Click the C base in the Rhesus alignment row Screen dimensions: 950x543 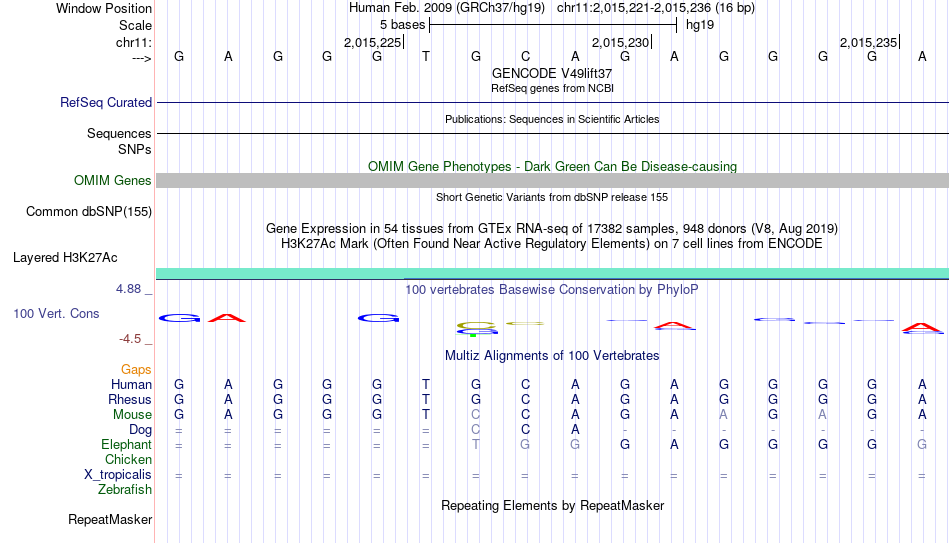pyautogui.click(x=525, y=399)
